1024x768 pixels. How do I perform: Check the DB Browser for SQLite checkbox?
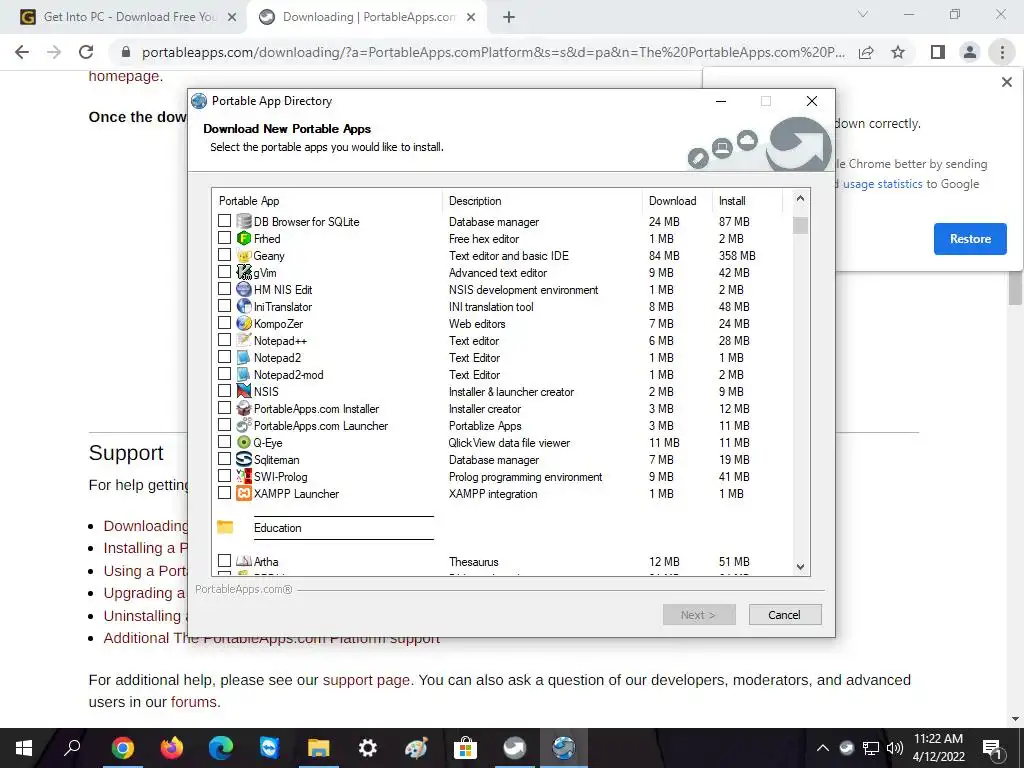224,221
